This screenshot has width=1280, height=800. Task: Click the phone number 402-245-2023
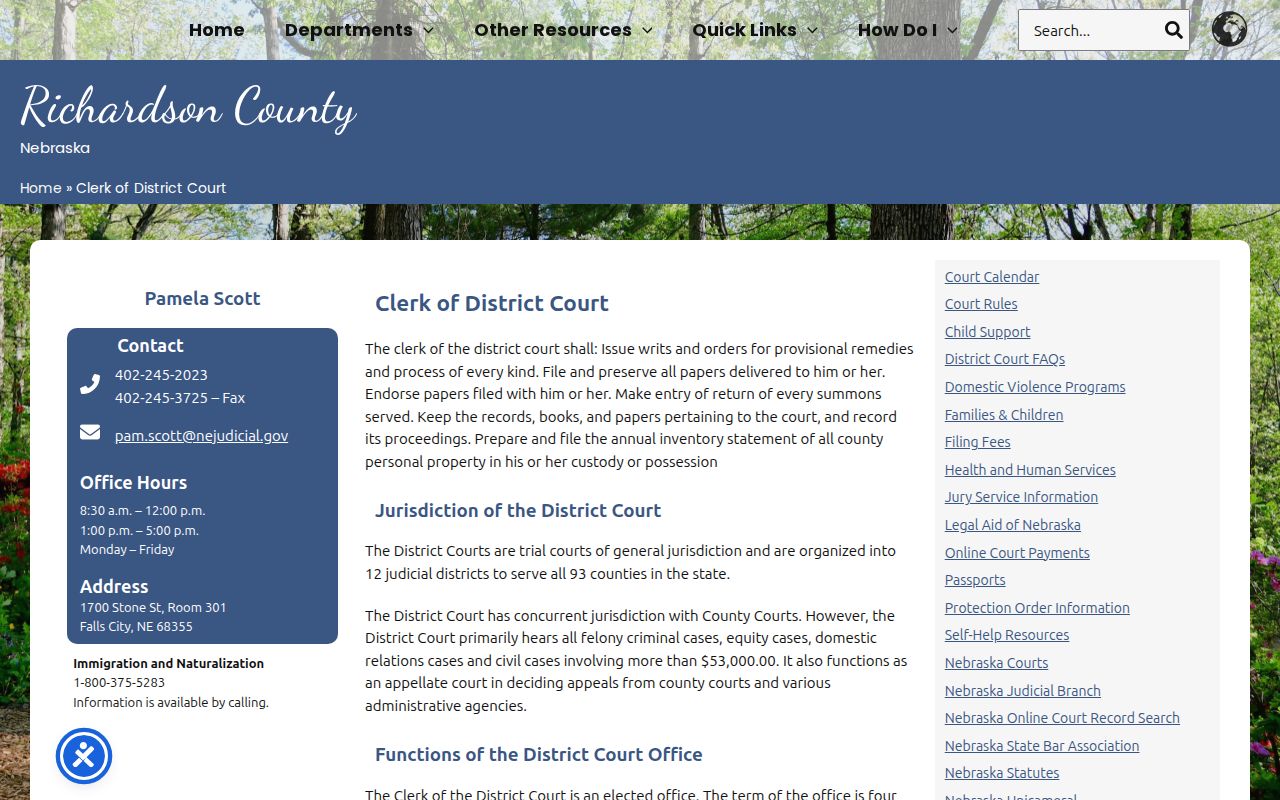point(161,375)
